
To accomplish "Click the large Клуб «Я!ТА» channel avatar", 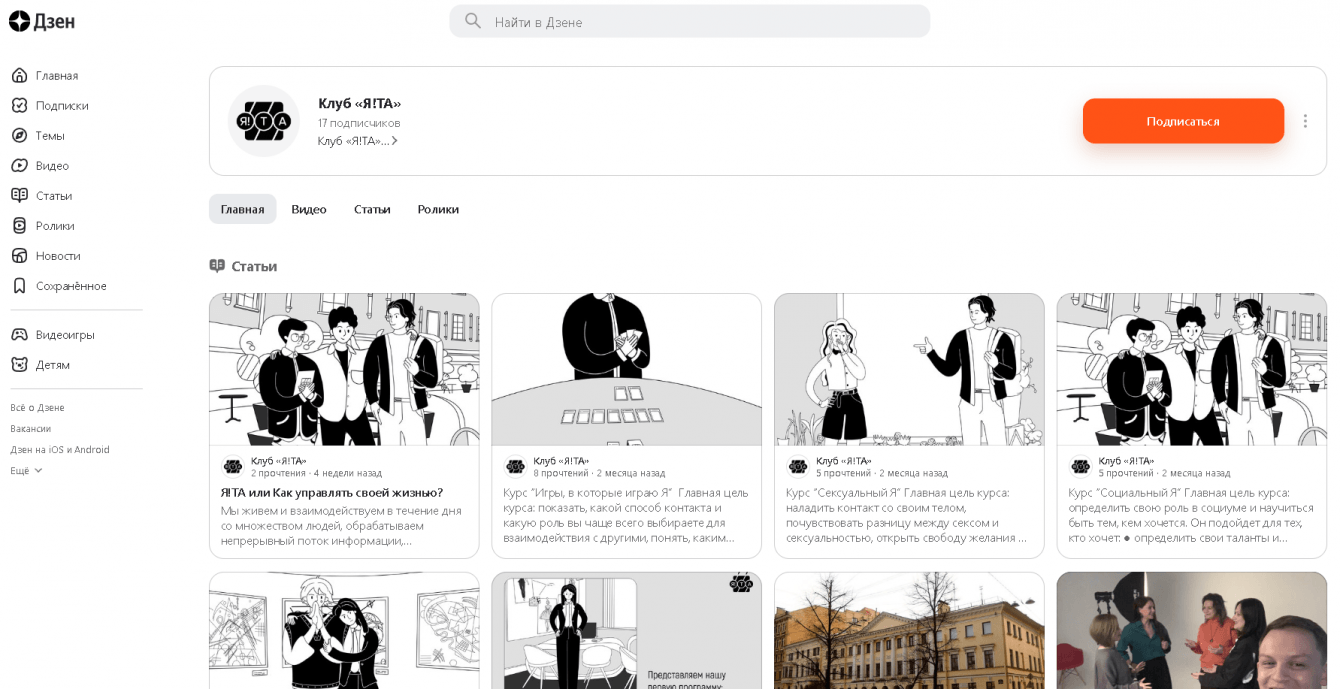I will click(x=264, y=121).
